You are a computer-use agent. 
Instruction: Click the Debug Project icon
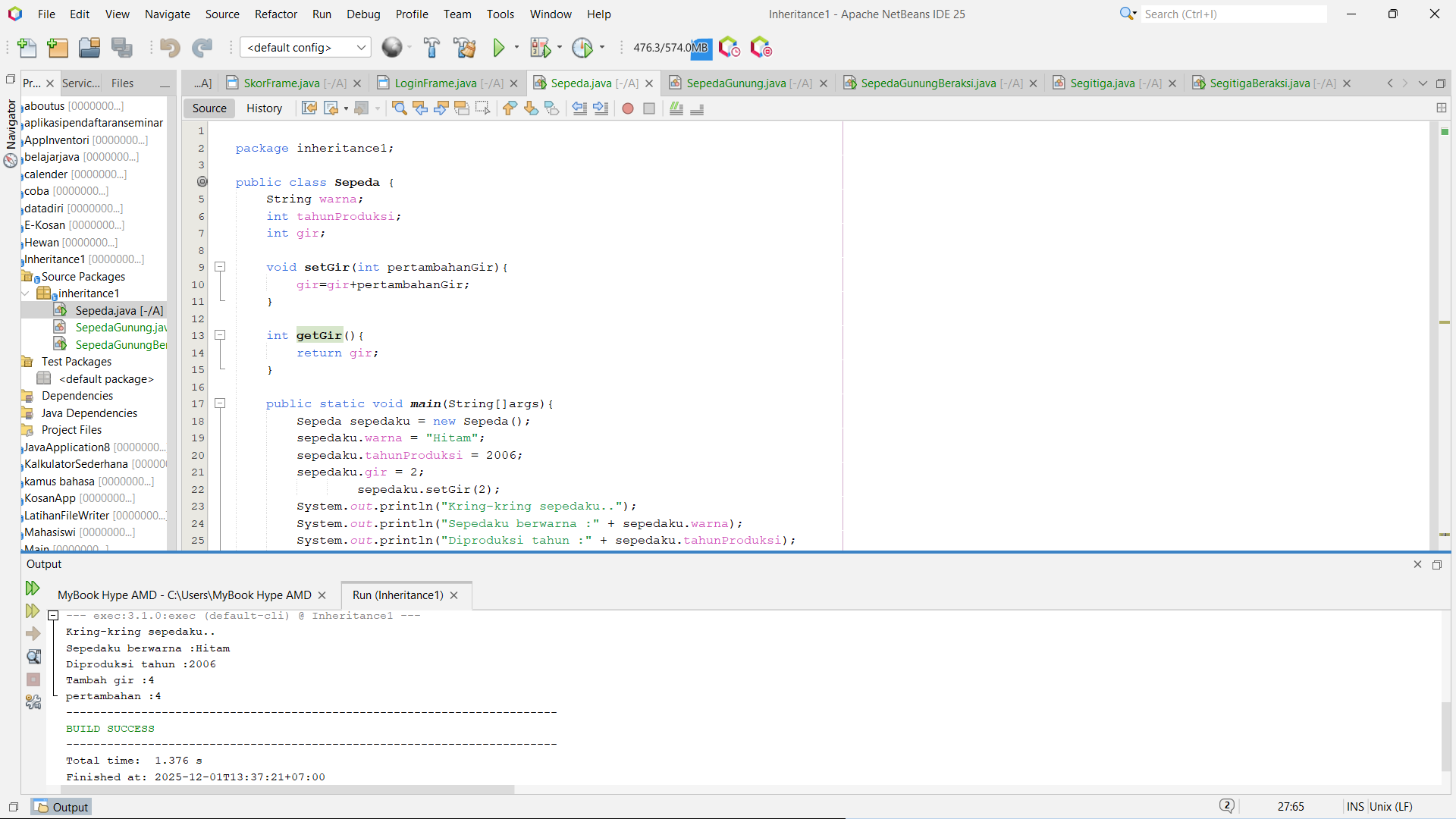tap(540, 48)
